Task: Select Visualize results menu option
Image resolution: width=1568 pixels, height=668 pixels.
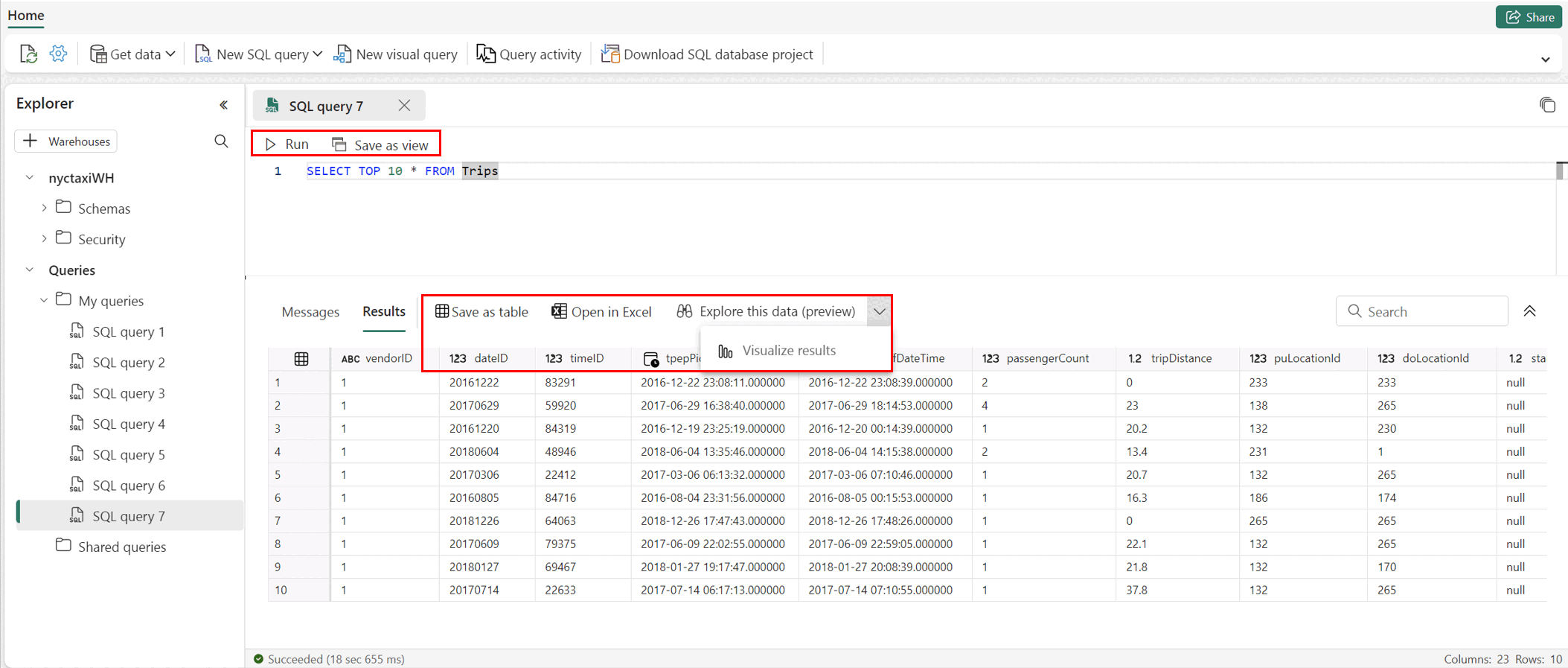Action: (788, 351)
